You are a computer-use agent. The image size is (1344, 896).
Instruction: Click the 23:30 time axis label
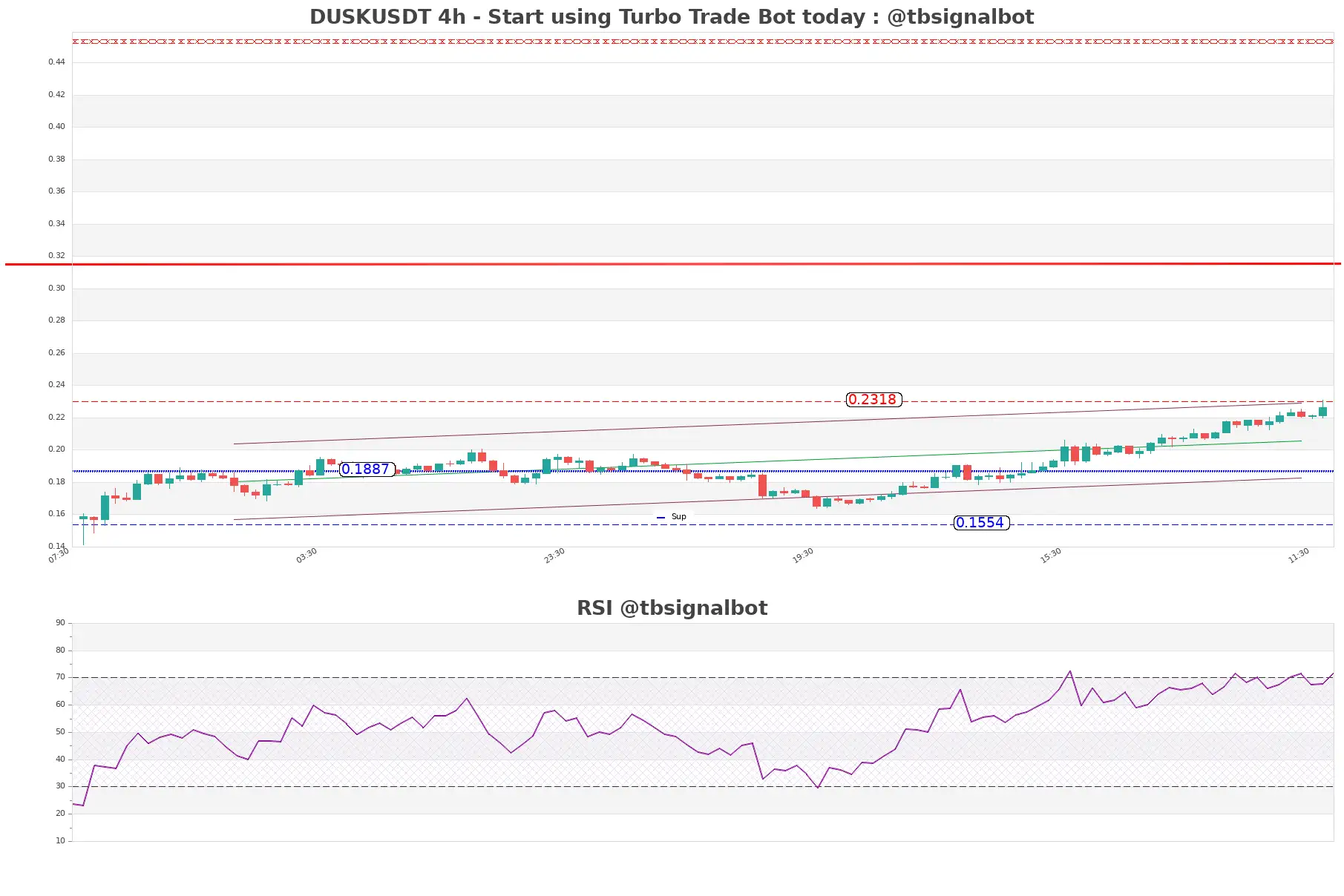pos(554,556)
